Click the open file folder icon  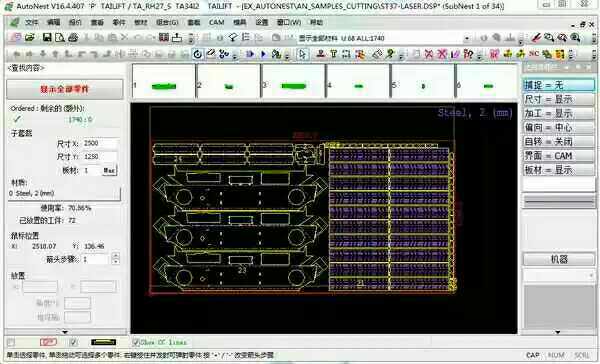[x=30, y=38]
